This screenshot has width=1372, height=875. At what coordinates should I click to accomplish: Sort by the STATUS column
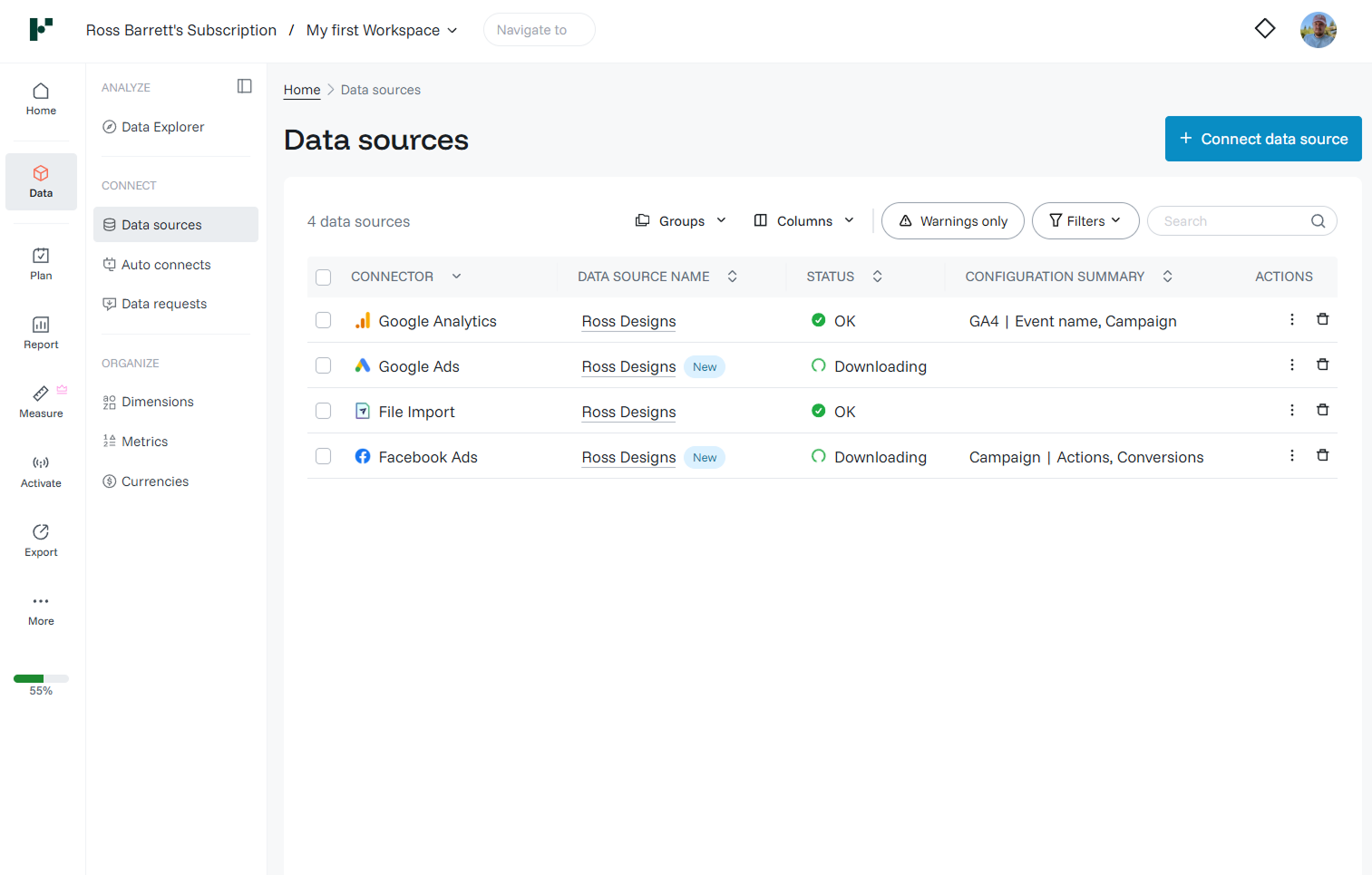[844, 277]
